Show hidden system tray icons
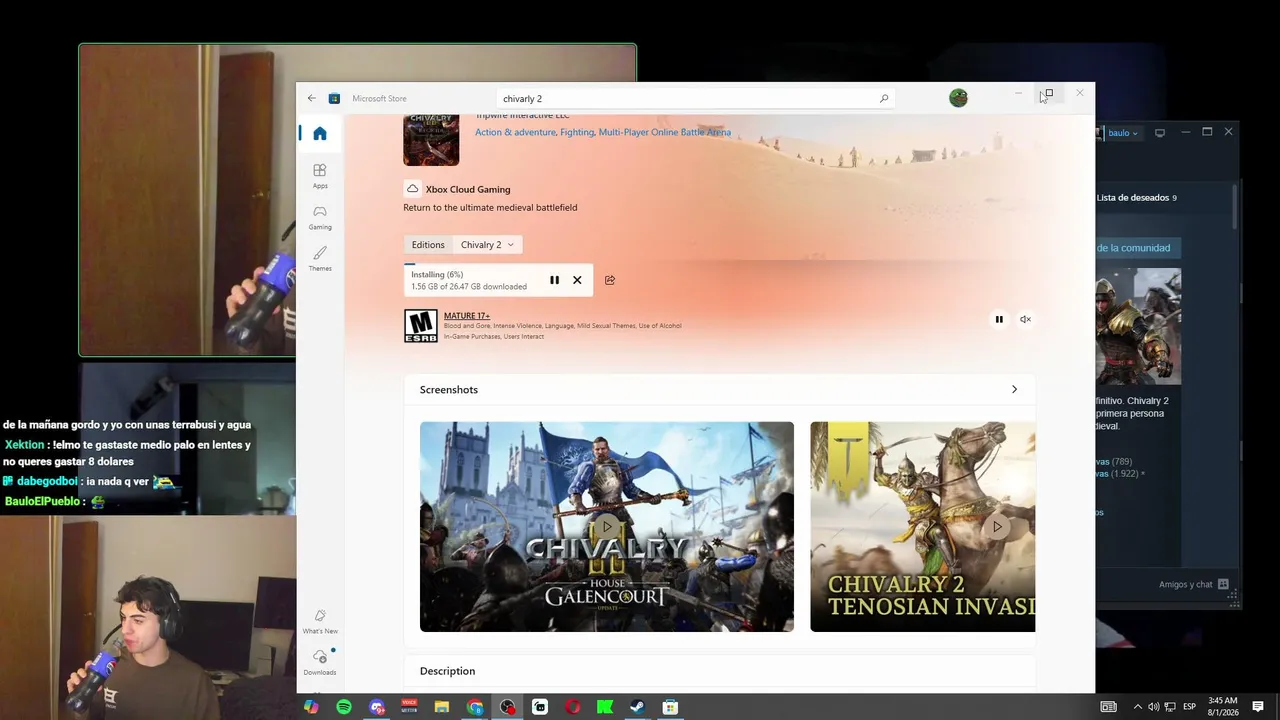 (x=1137, y=707)
